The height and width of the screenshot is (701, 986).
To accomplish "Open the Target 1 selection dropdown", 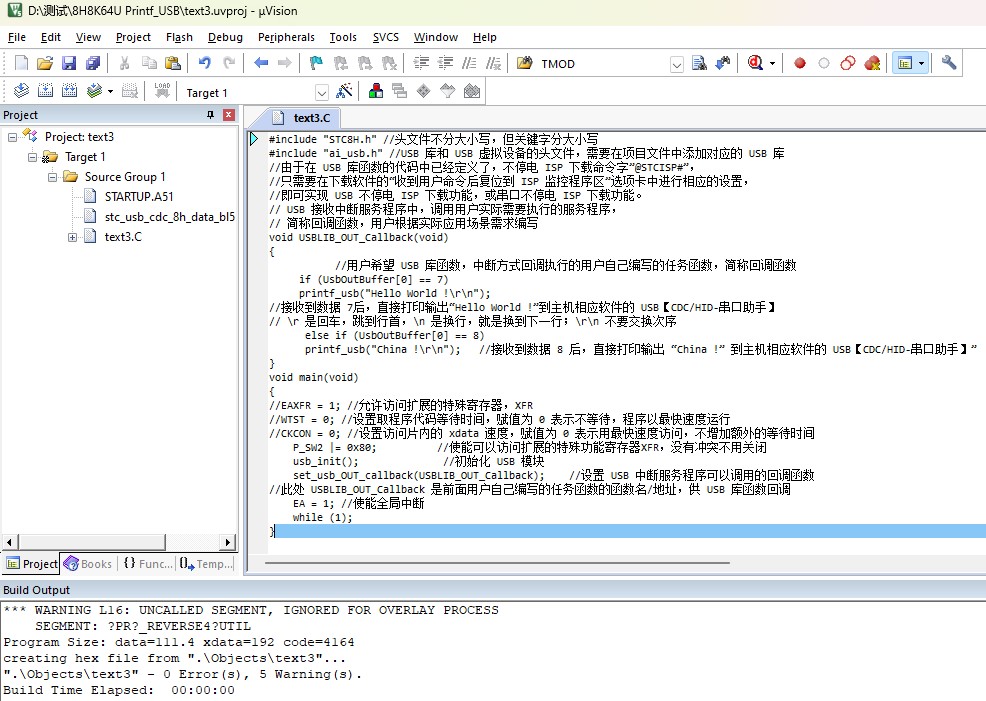I will 322,93.
